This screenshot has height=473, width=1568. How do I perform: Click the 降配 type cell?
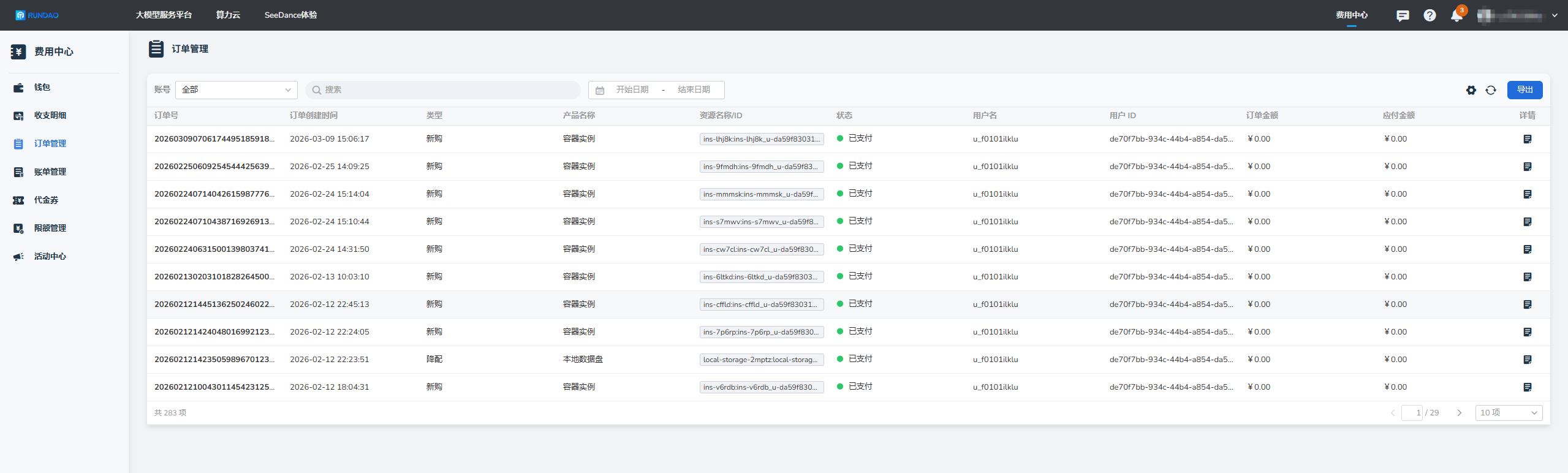[434, 360]
